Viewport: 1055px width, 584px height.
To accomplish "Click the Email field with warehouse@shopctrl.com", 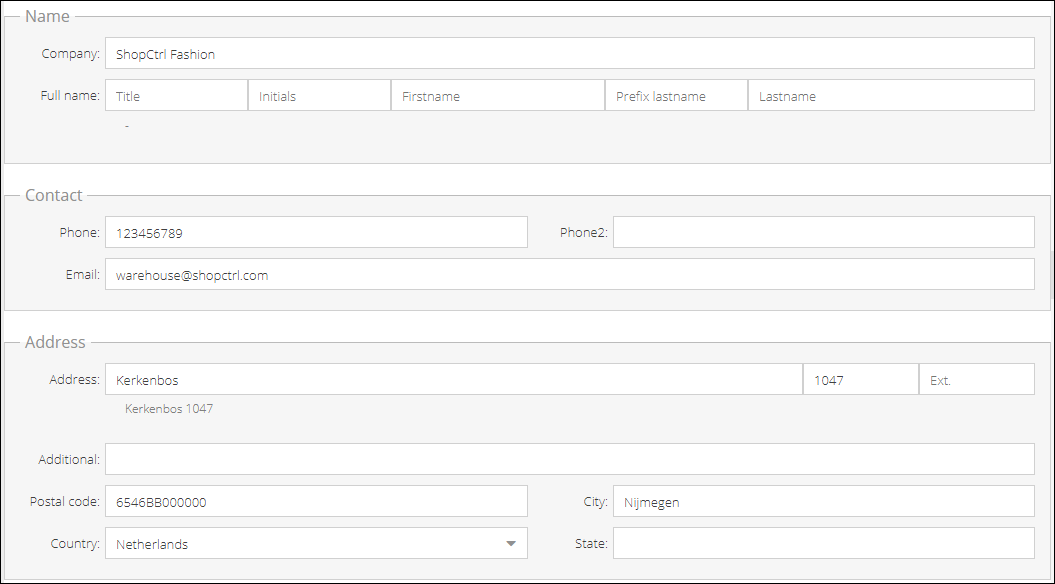I will [569, 275].
